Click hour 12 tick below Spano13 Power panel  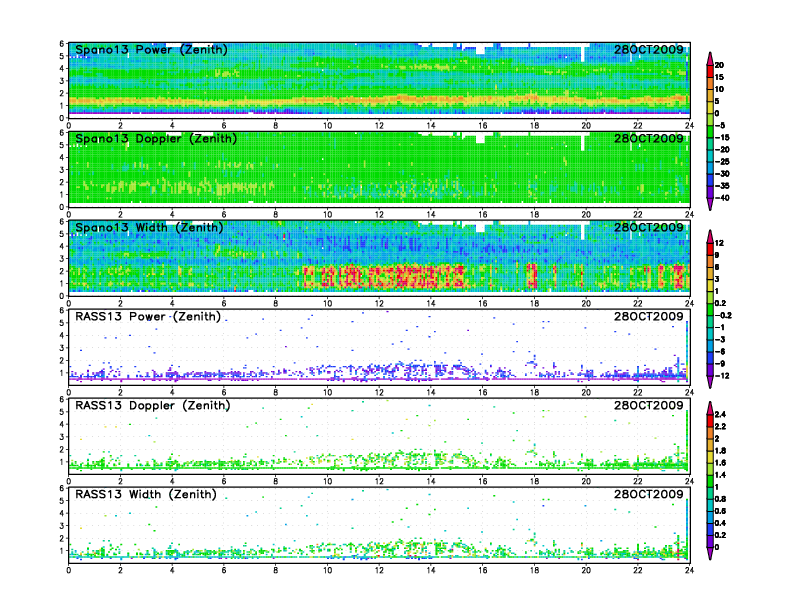tap(379, 125)
